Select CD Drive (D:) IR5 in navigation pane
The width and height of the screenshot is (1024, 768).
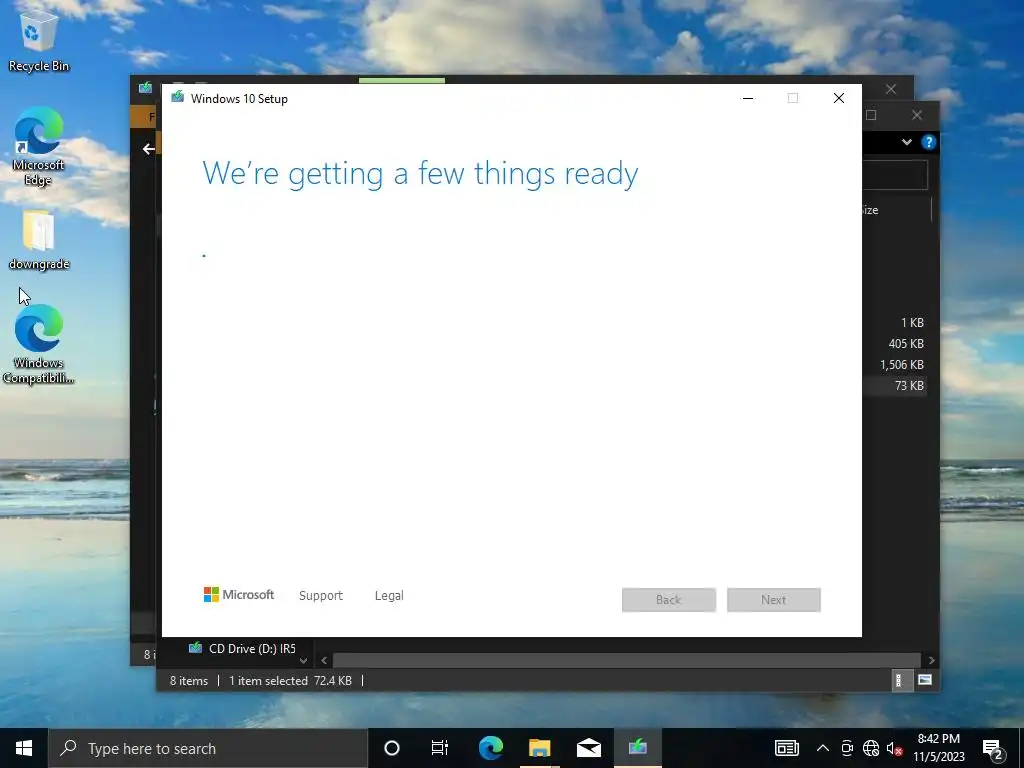click(243, 648)
